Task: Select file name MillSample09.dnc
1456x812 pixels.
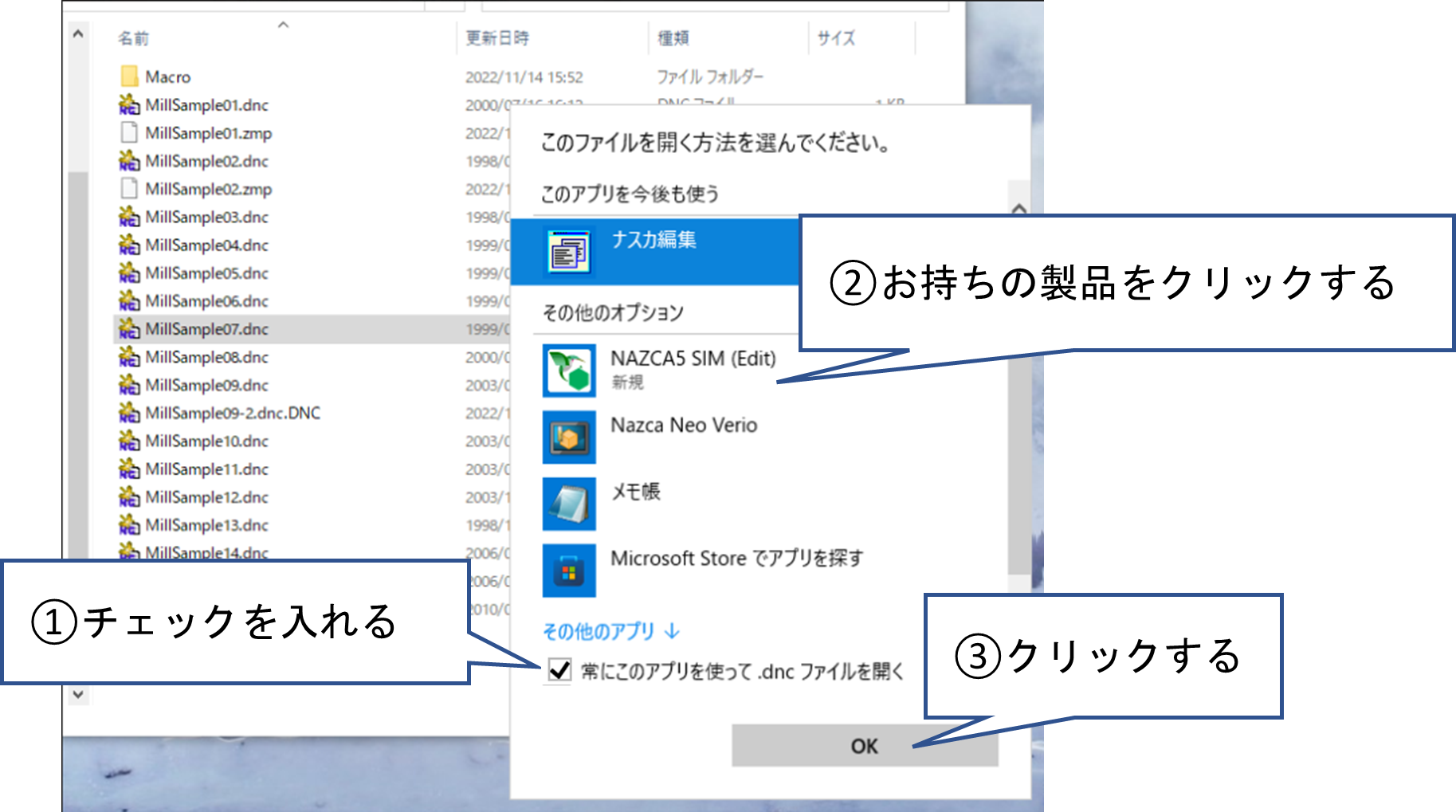Action: (207, 384)
